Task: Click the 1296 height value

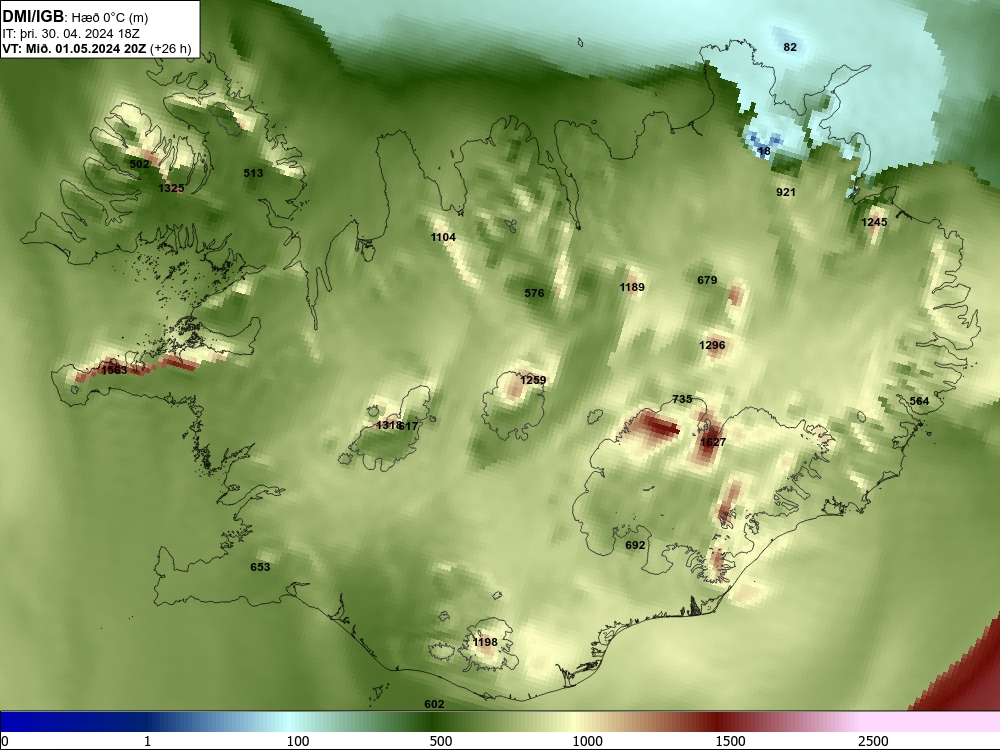Action: 712,345
